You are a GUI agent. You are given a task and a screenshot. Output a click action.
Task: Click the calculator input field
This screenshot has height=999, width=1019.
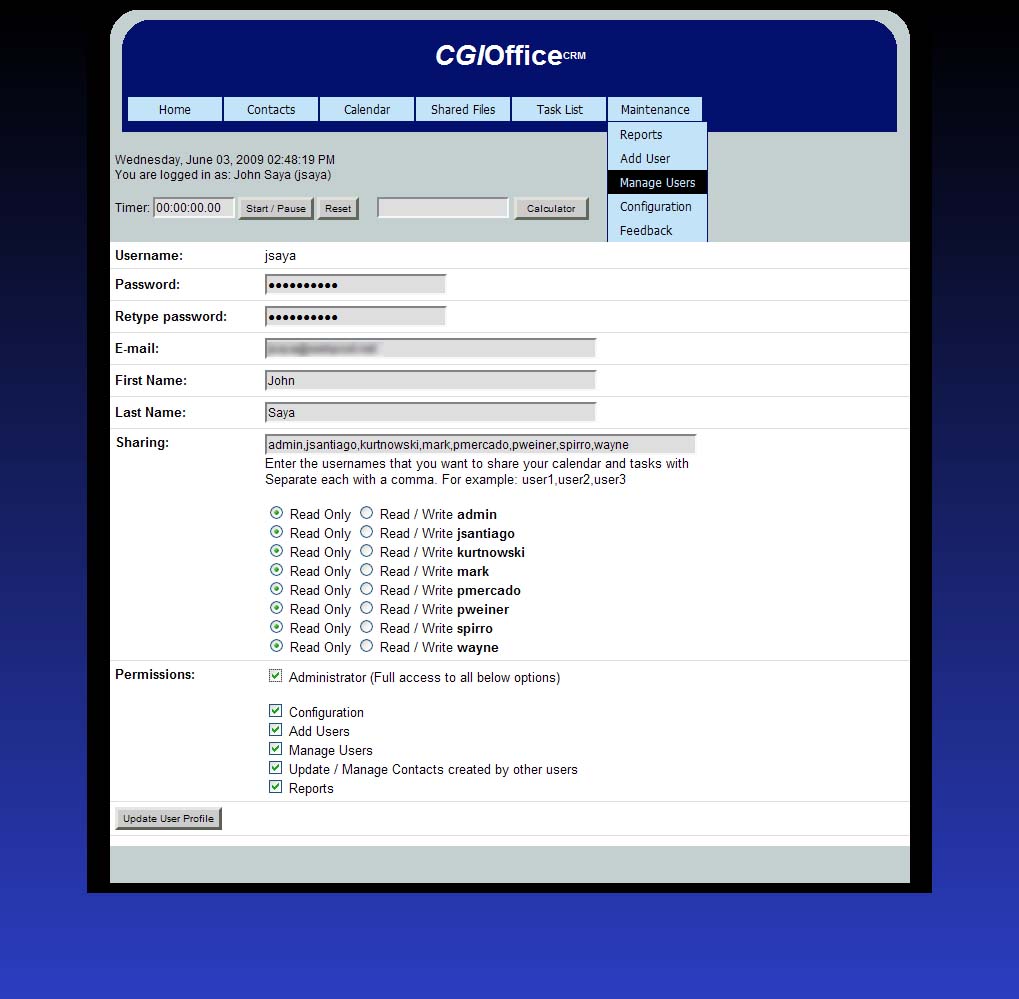coord(443,208)
